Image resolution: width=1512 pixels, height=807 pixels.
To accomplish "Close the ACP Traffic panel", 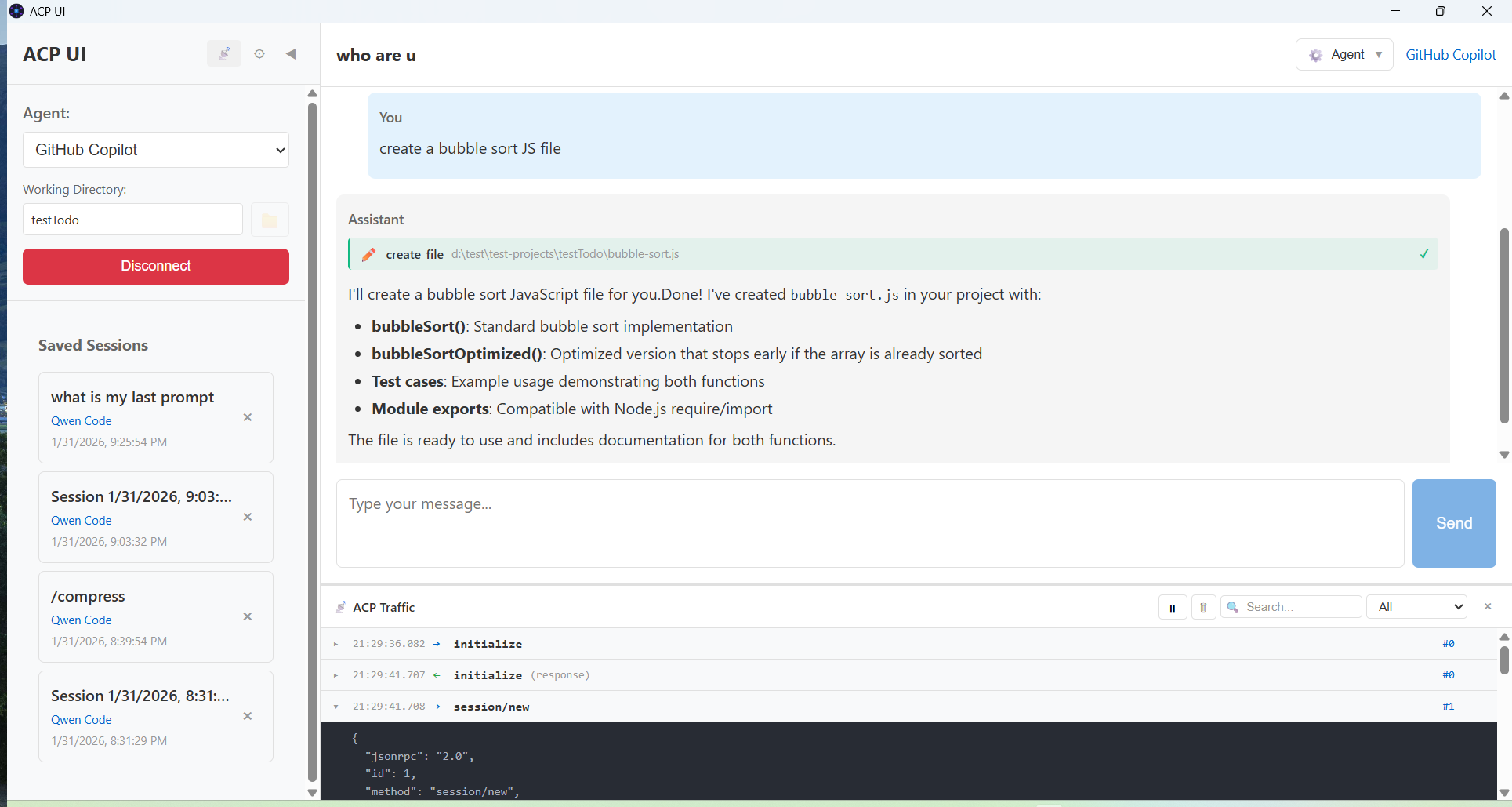I will click(x=1487, y=606).
